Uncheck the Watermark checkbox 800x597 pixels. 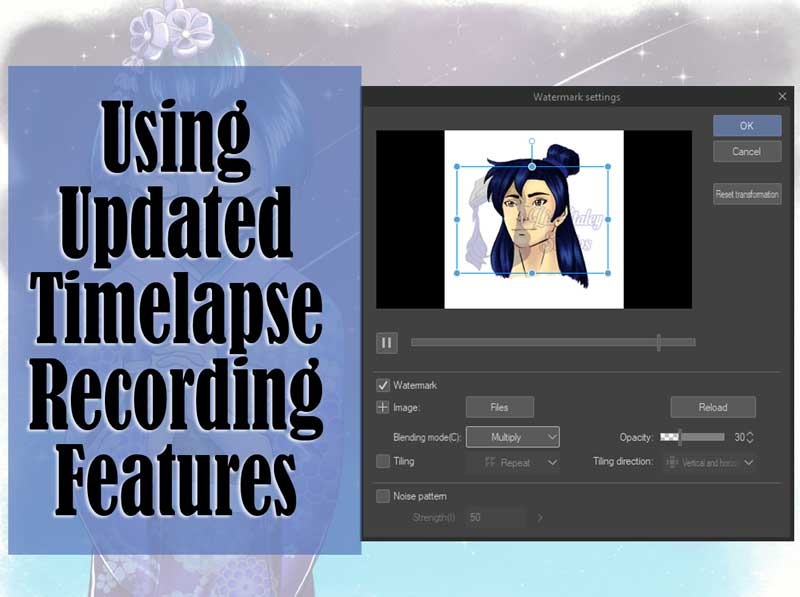383,385
